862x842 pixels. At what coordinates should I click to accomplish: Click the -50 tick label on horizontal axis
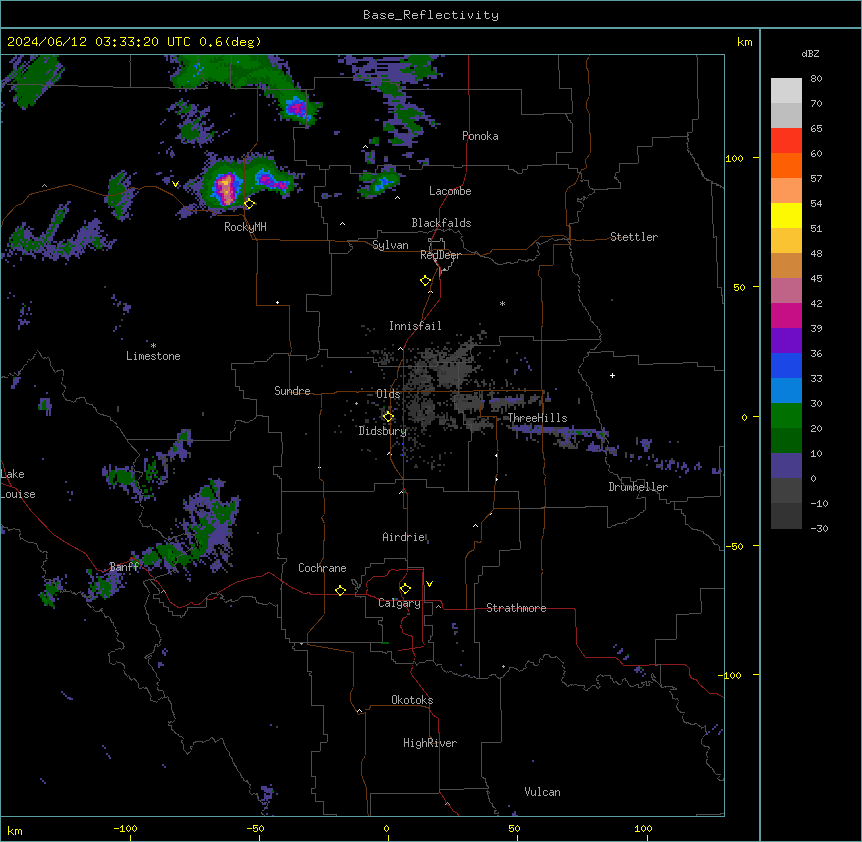tap(255, 828)
